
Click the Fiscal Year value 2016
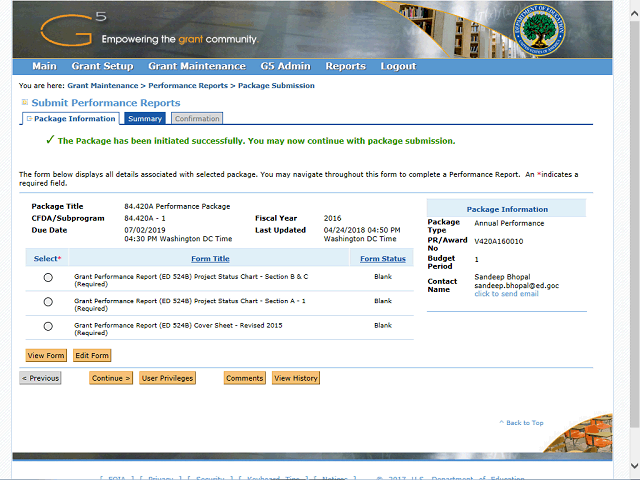click(x=332, y=218)
